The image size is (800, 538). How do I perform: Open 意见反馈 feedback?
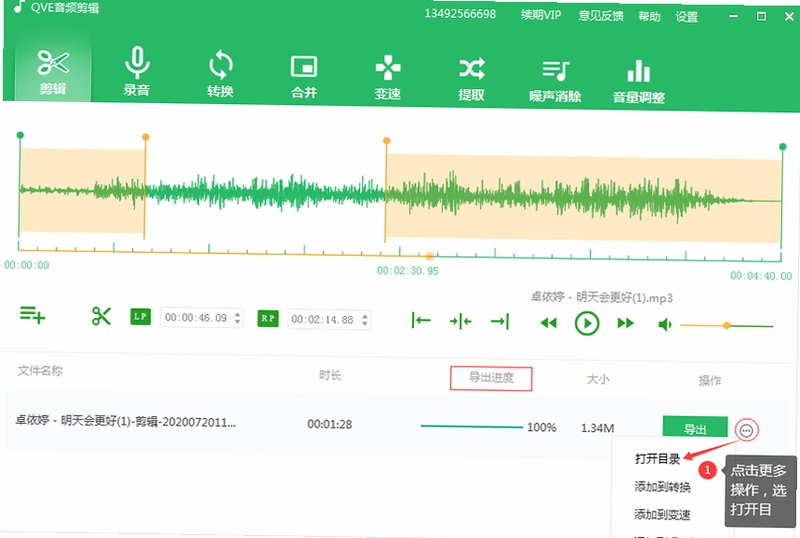point(601,16)
